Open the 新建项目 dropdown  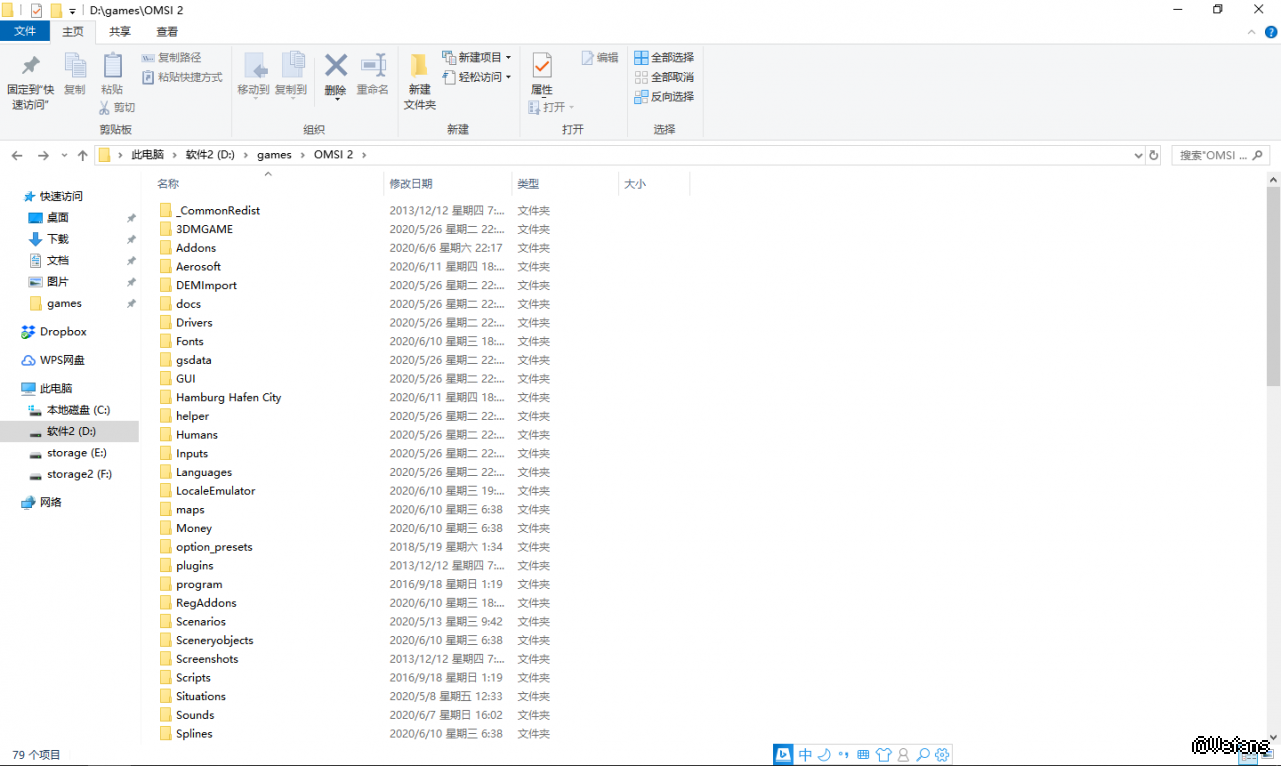477,58
